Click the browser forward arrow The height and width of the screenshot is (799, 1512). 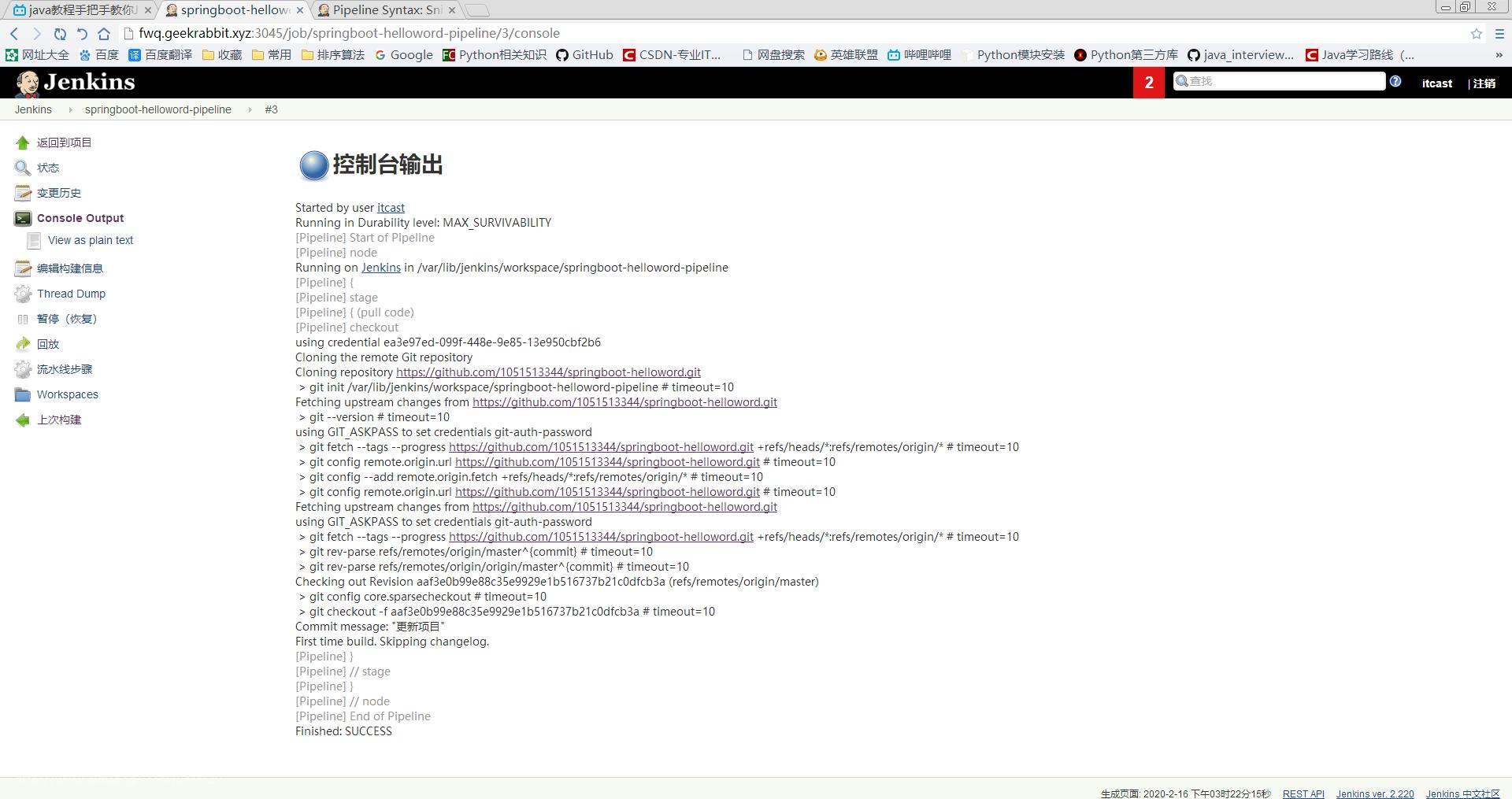(36, 33)
